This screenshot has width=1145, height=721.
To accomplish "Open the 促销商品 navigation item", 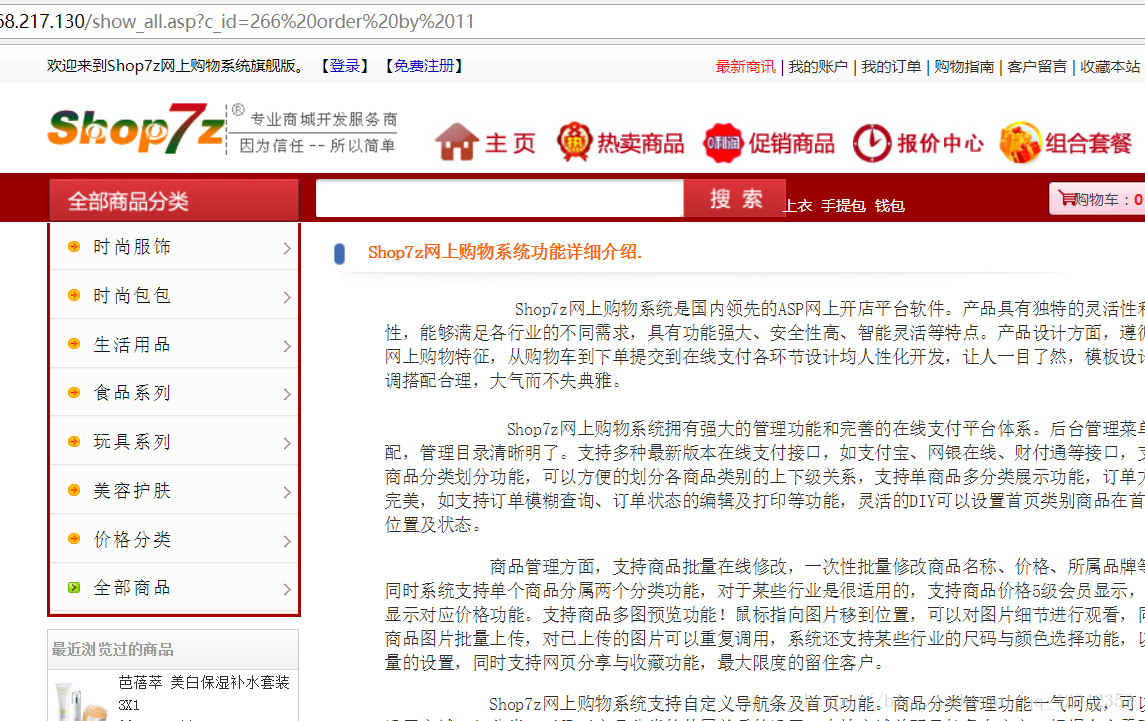I will [792, 143].
